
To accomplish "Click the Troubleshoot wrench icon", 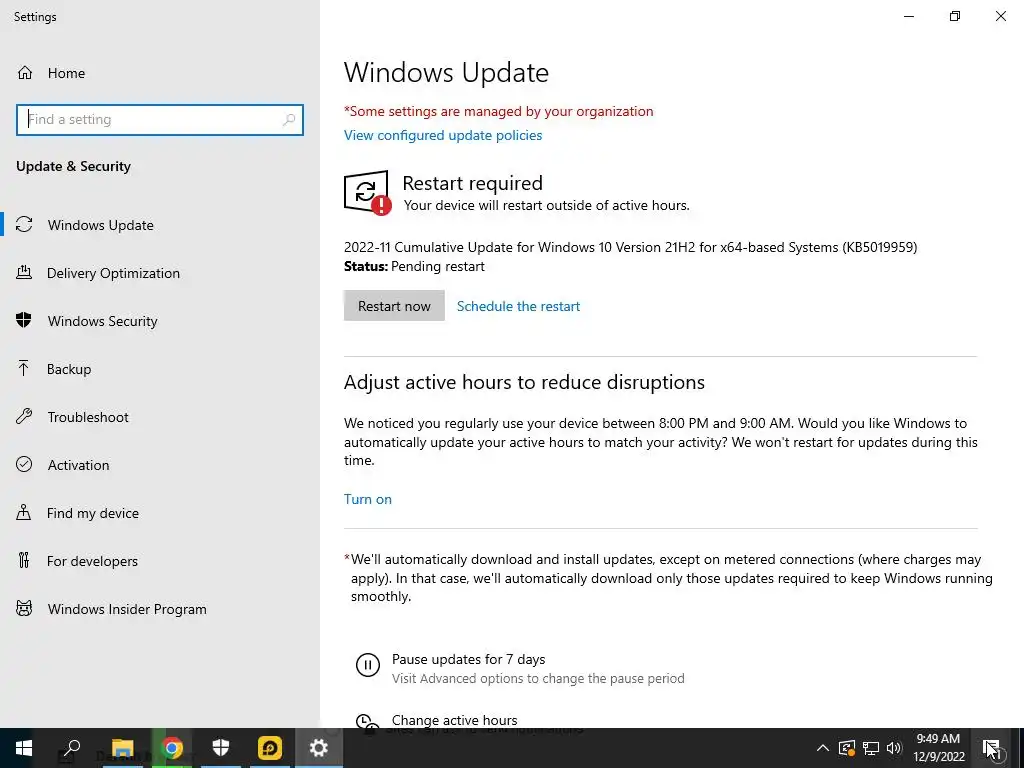I will point(24,417).
